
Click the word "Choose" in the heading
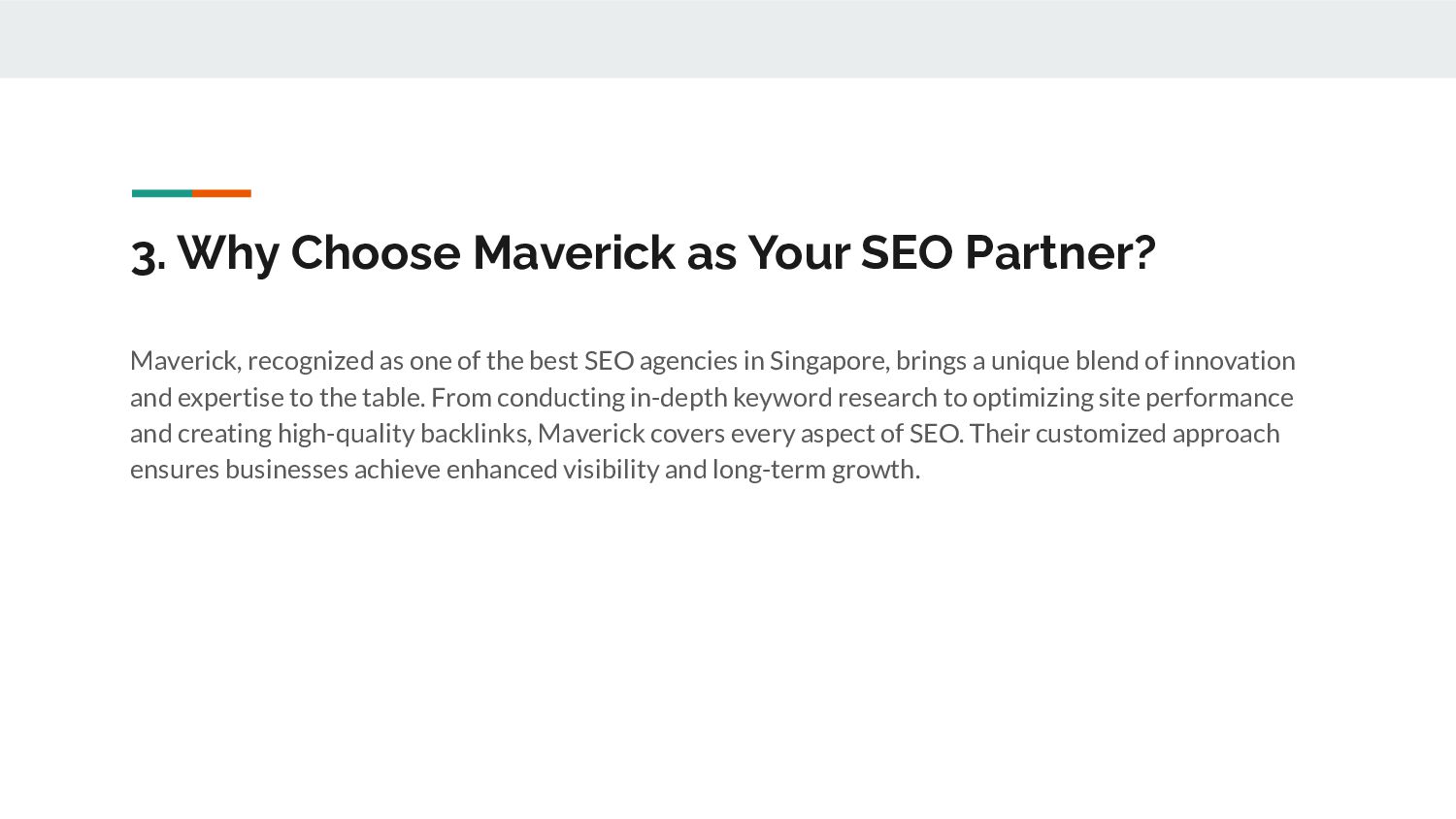pos(376,252)
